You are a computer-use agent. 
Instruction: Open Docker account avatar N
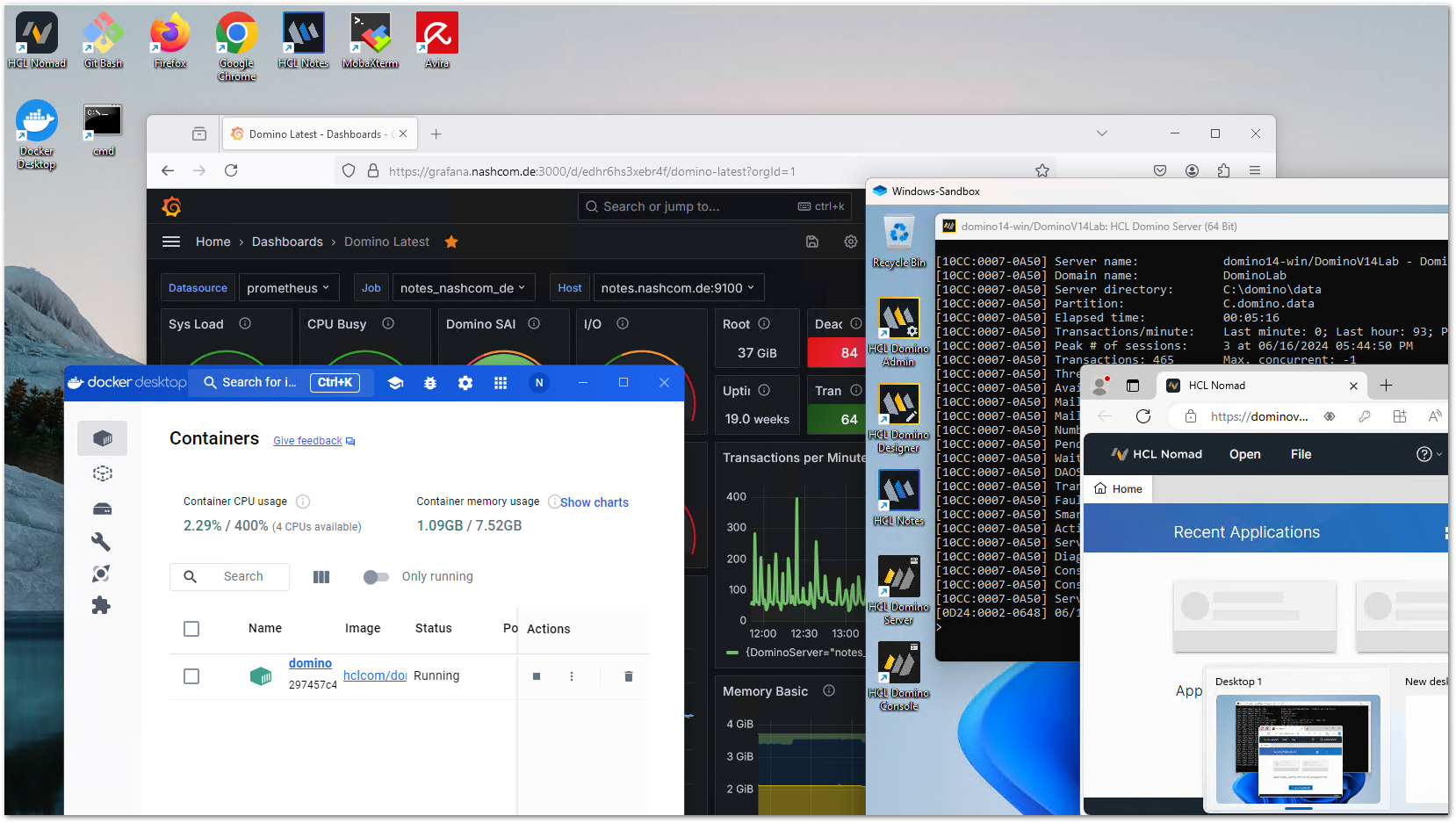click(539, 383)
